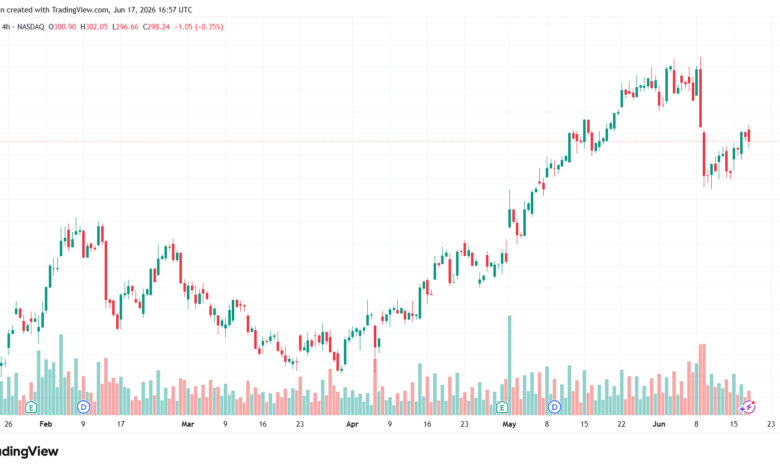Click the NASDAQ exchange label
Screen dimensions: 780x470
tap(31, 27)
